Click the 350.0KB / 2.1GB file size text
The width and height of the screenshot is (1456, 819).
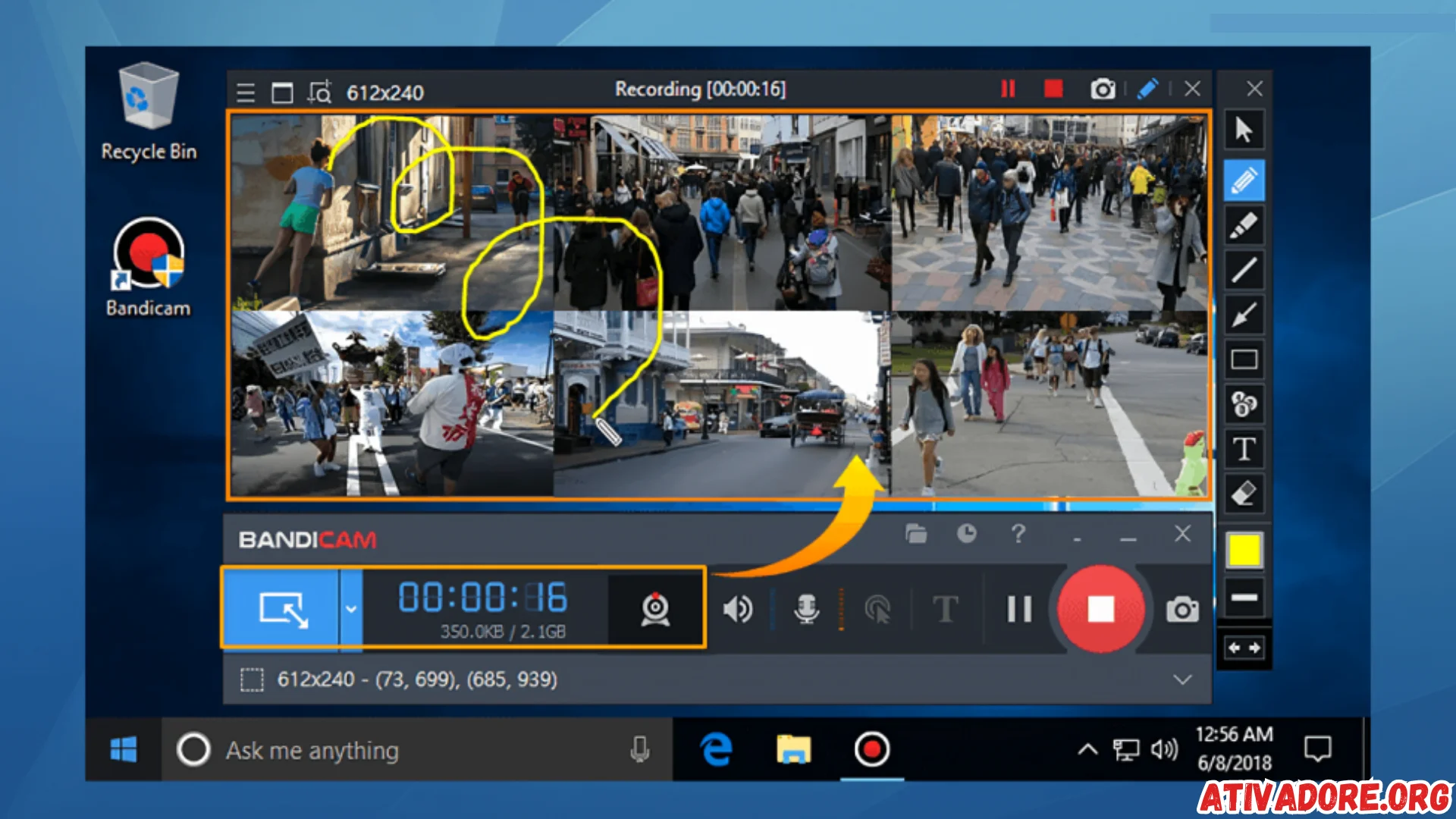[x=503, y=632]
